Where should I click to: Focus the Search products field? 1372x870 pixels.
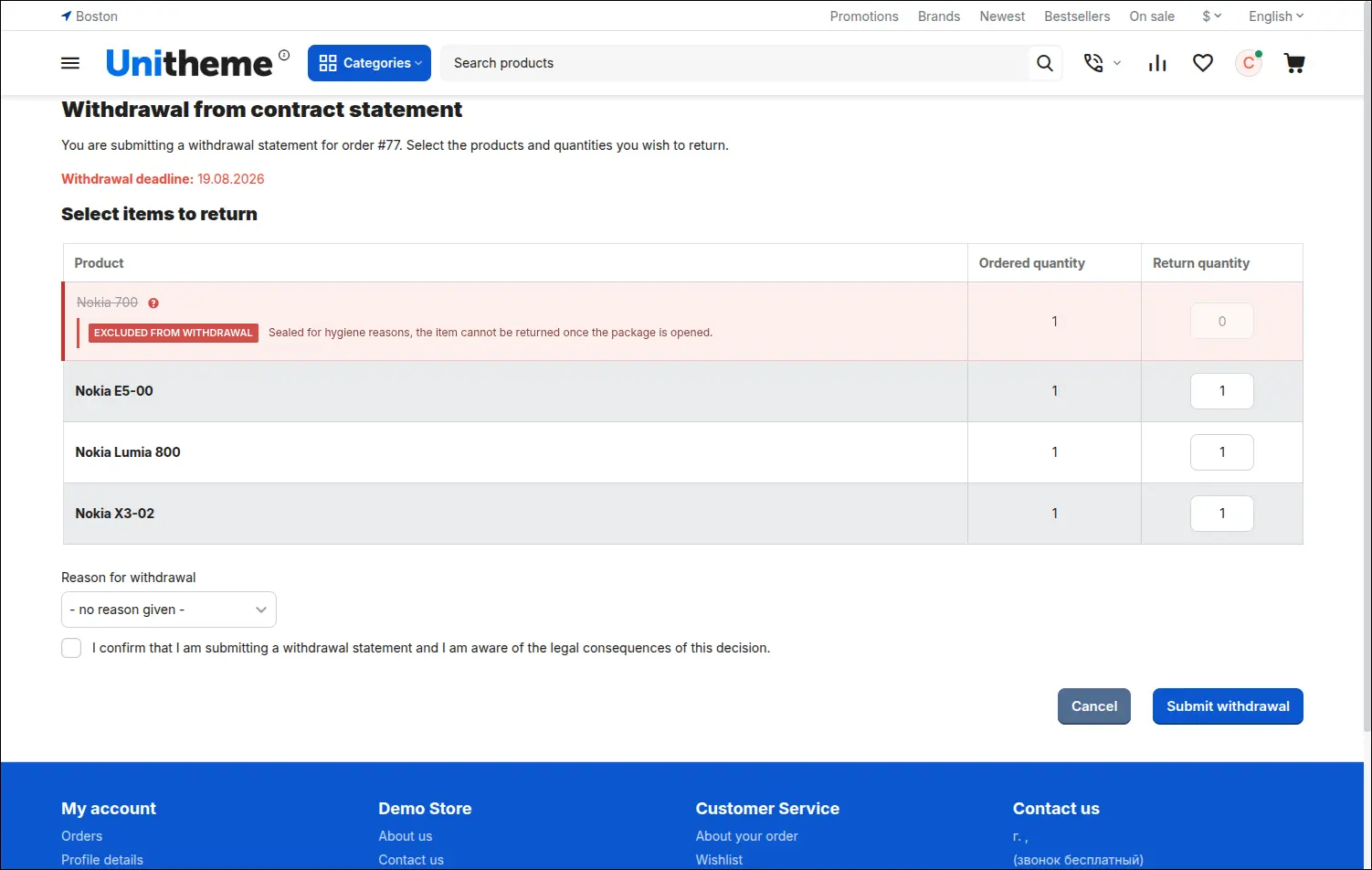click(736, 63)
